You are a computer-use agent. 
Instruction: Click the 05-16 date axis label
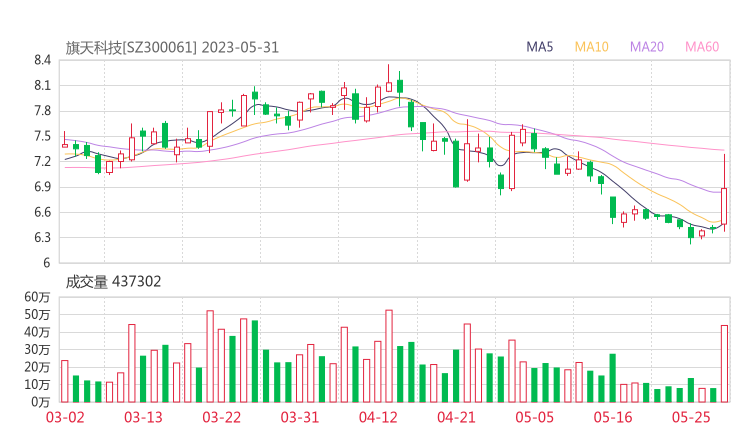613,417
